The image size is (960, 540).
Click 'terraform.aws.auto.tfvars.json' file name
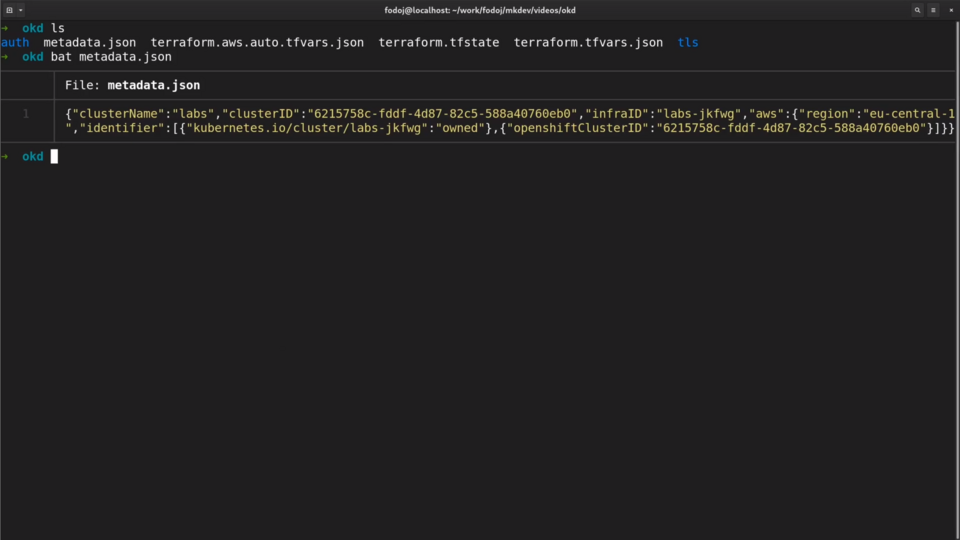tap(257, 42)
